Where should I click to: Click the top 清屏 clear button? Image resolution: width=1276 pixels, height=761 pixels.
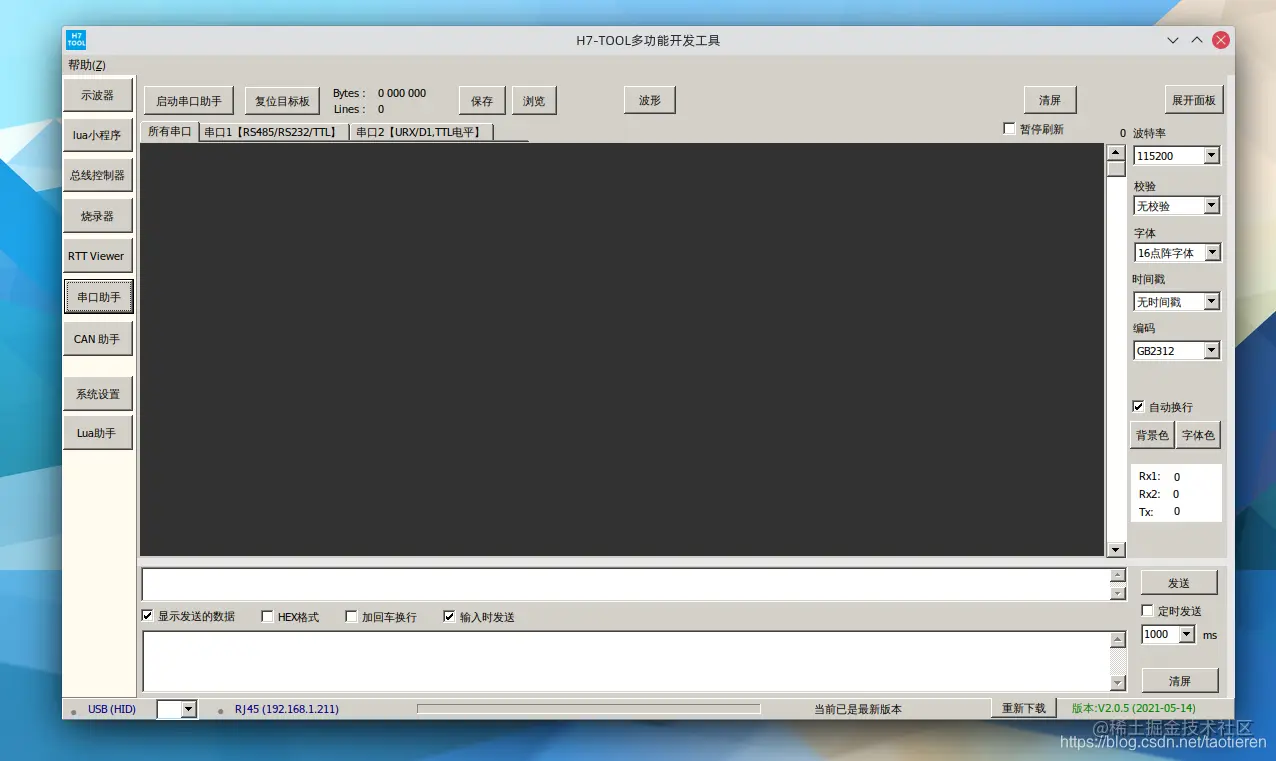click(1050, 100)
